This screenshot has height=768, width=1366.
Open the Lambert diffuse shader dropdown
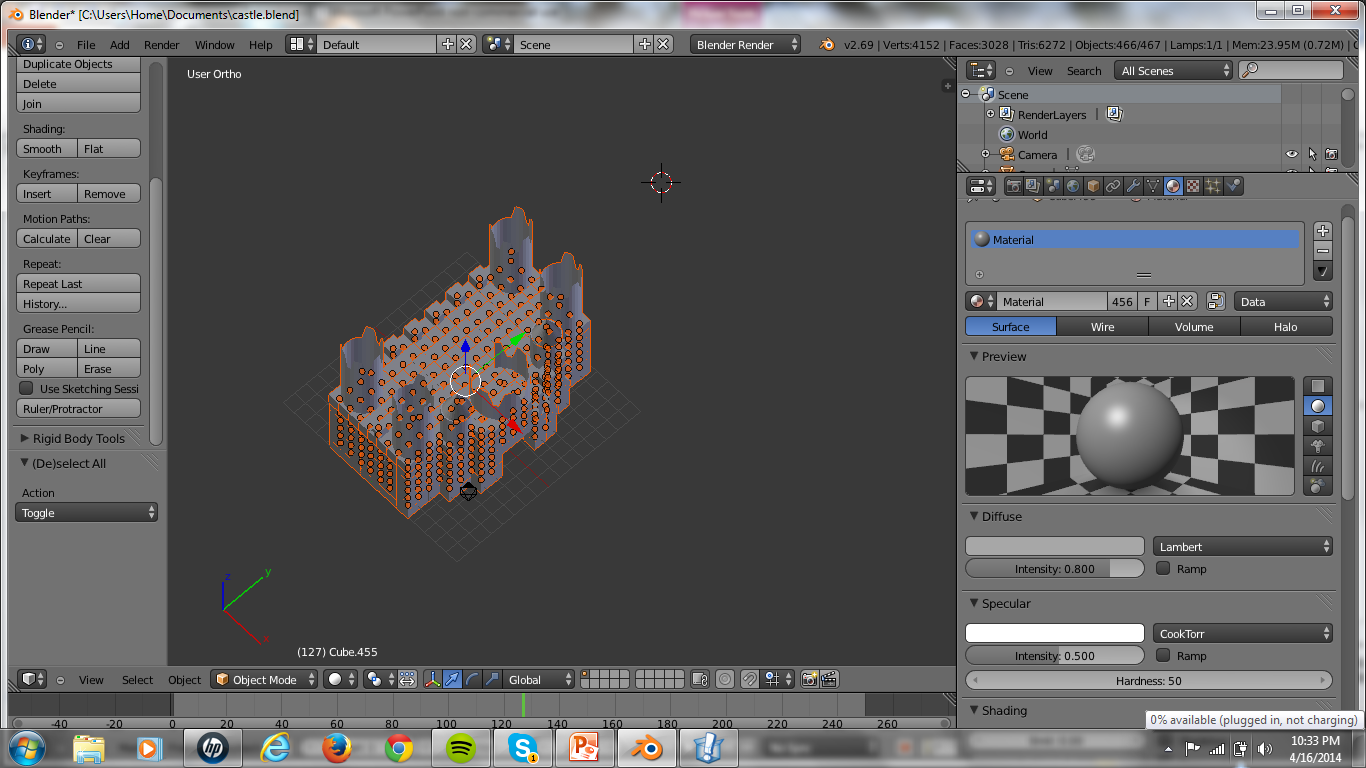pos(1242,545)
